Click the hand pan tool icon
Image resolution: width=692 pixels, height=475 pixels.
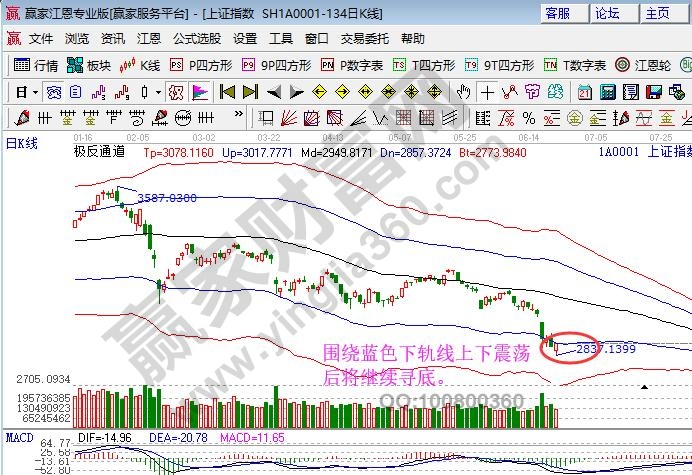[x=462, y=92]
